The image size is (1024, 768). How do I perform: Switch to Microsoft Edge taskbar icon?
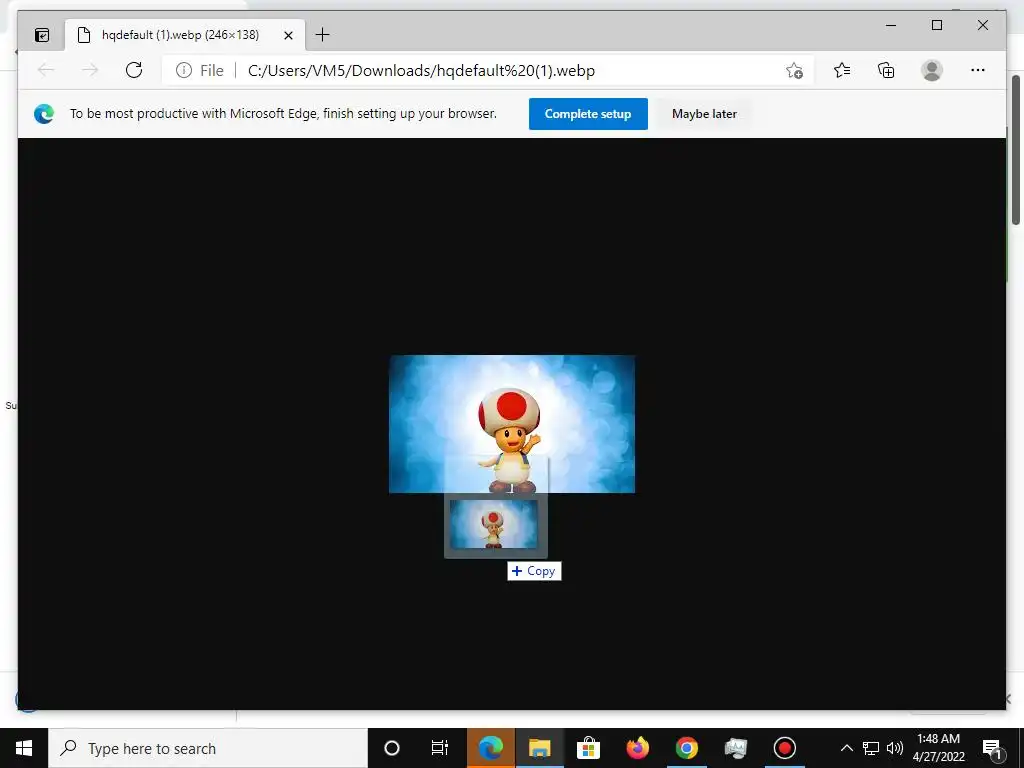point(490,748)
